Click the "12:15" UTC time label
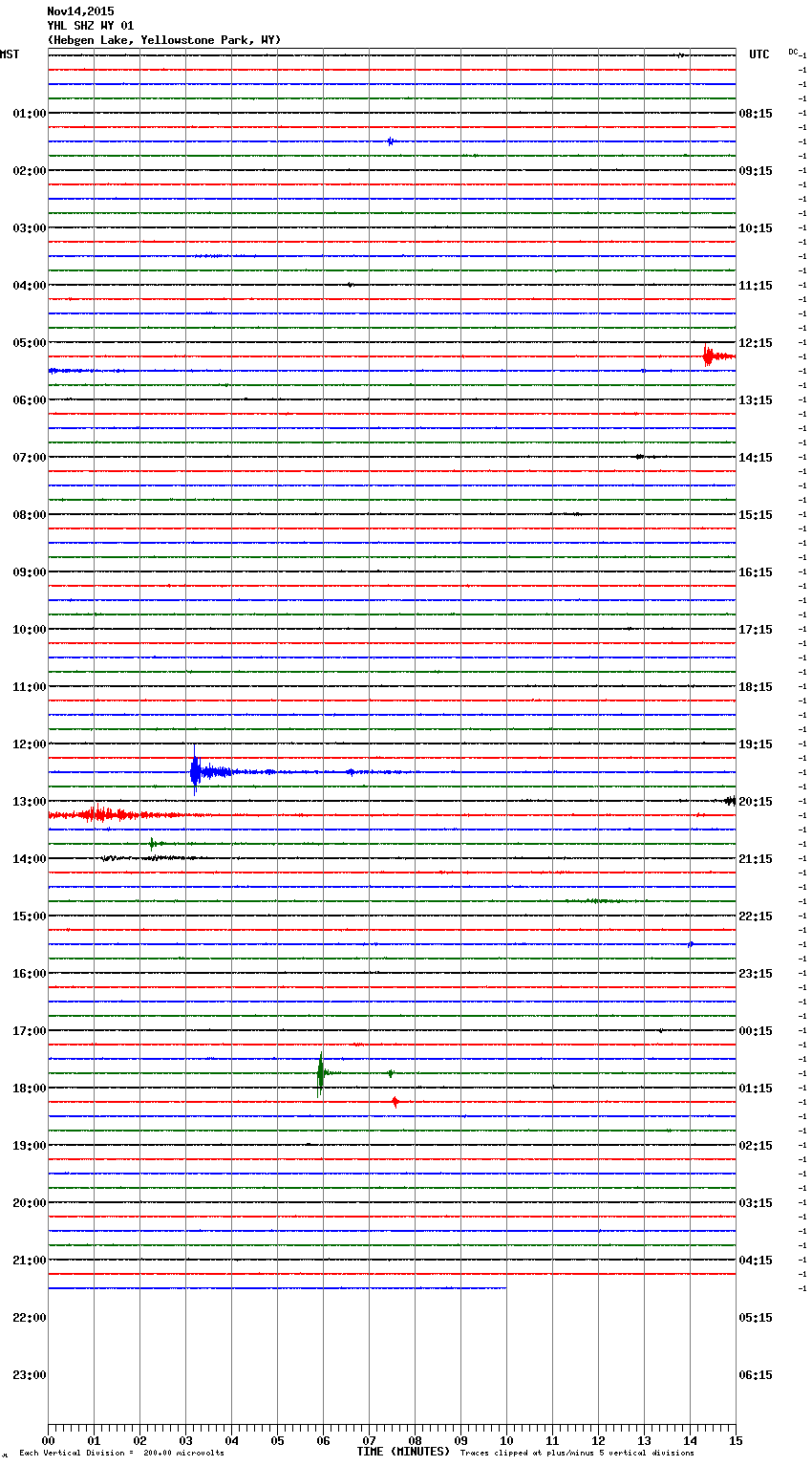 (756, 343)
